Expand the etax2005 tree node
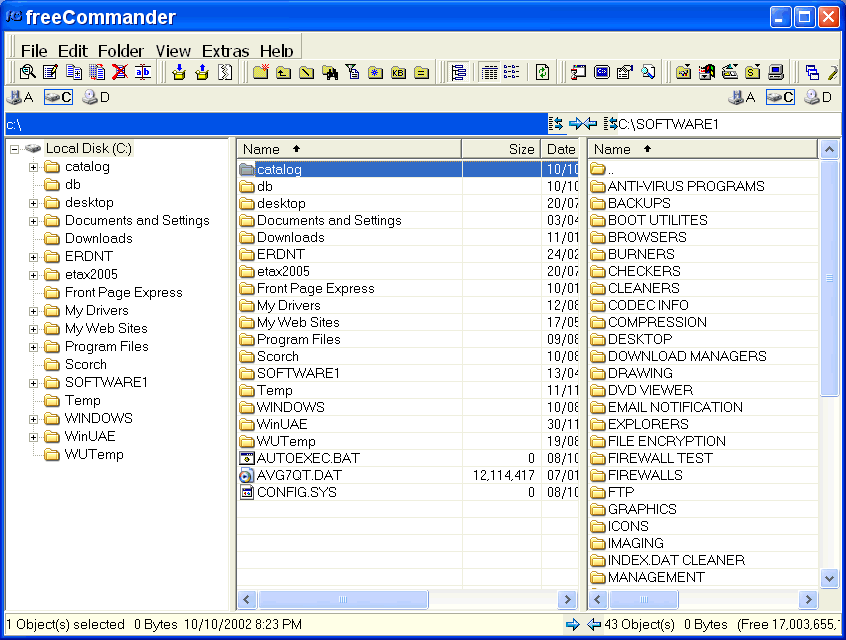This screenshot has height=640, width=846. (x=33, y=275)
